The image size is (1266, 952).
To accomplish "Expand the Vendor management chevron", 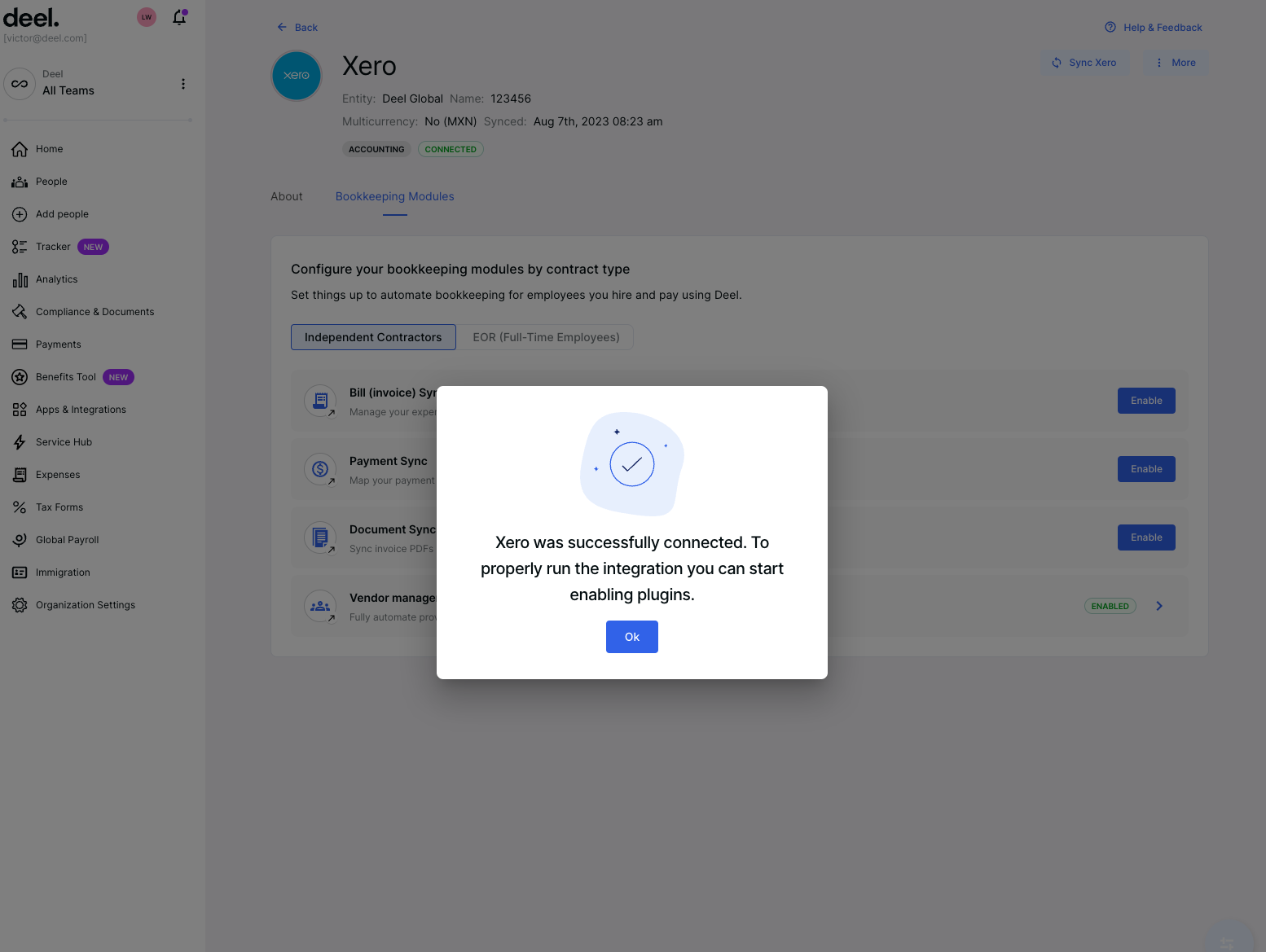I will 1159,606.
